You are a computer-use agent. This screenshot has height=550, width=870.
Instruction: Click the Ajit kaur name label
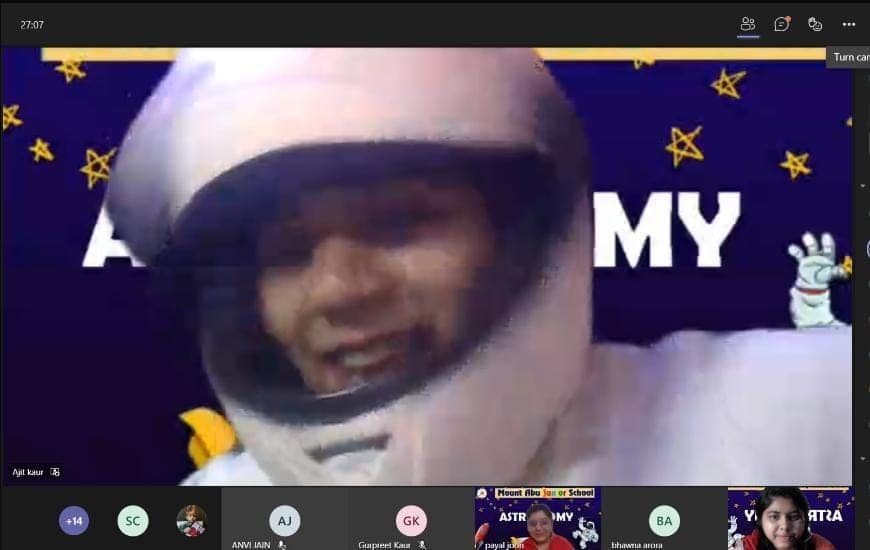coord(28,472)
